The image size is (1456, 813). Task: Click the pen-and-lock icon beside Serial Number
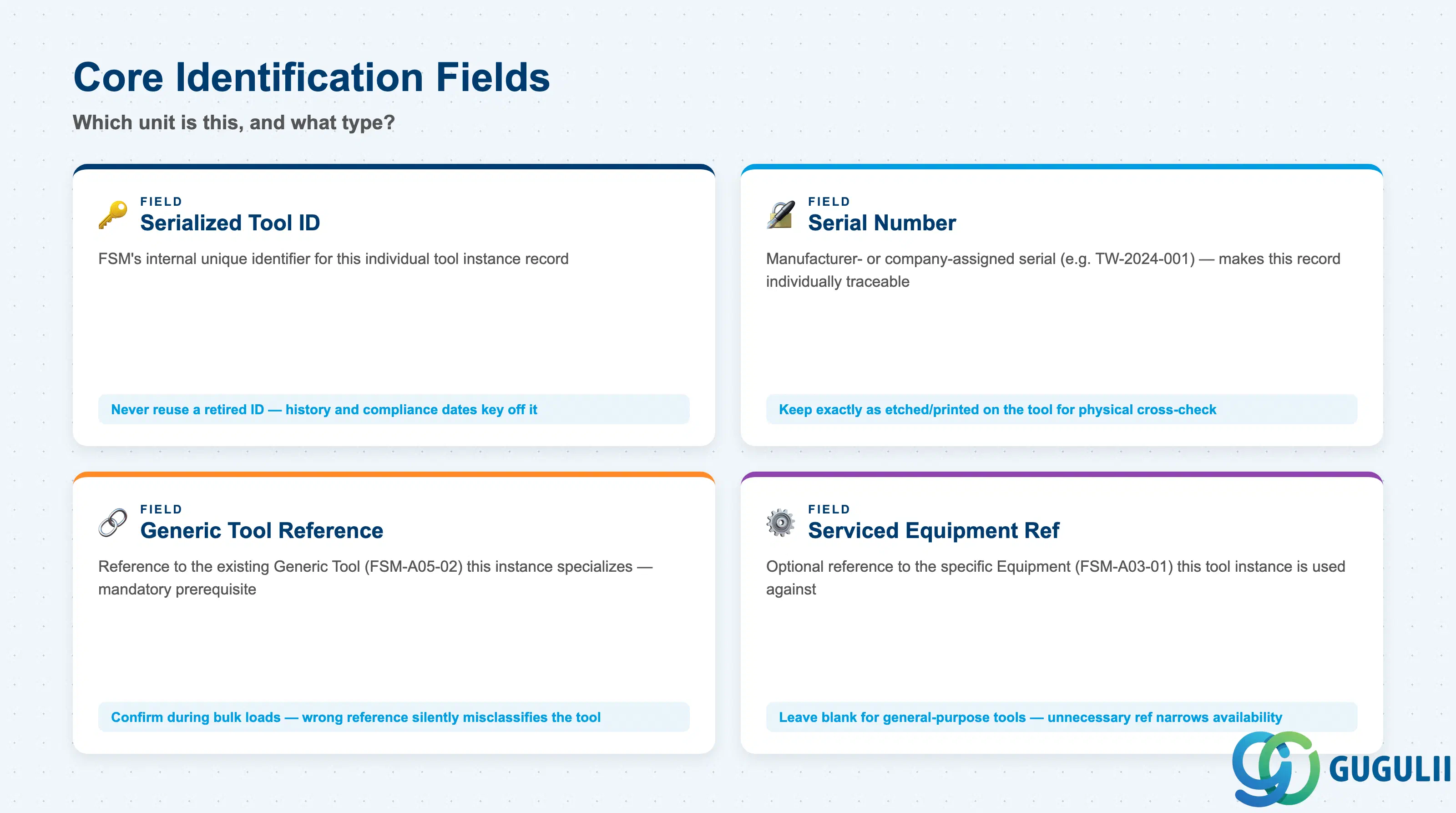point(781,215)
